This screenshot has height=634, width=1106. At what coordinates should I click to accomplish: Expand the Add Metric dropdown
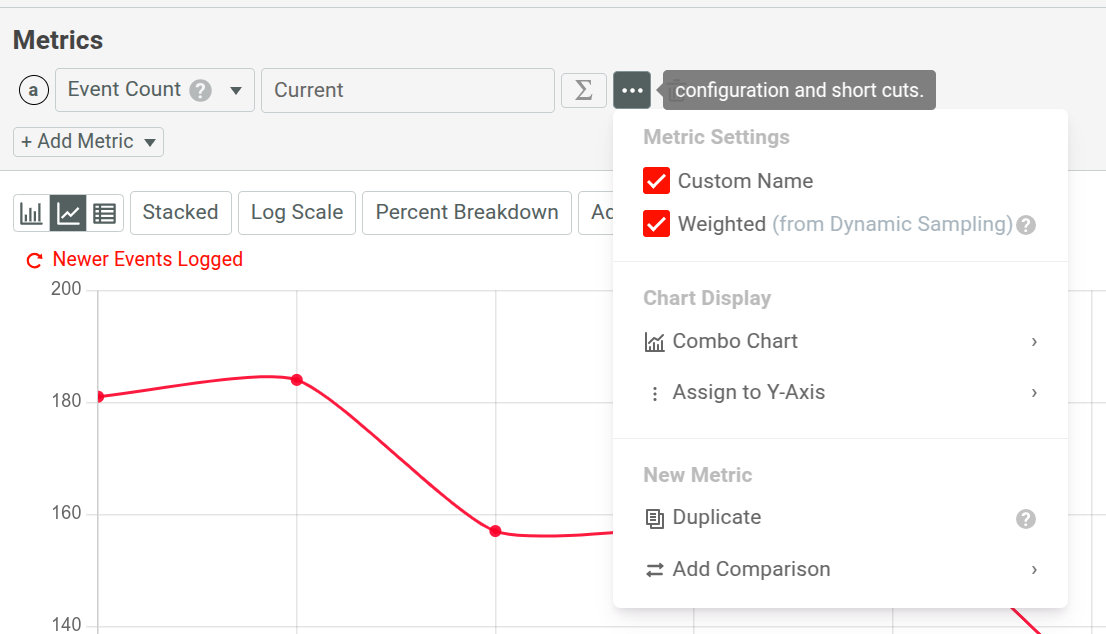87,141
